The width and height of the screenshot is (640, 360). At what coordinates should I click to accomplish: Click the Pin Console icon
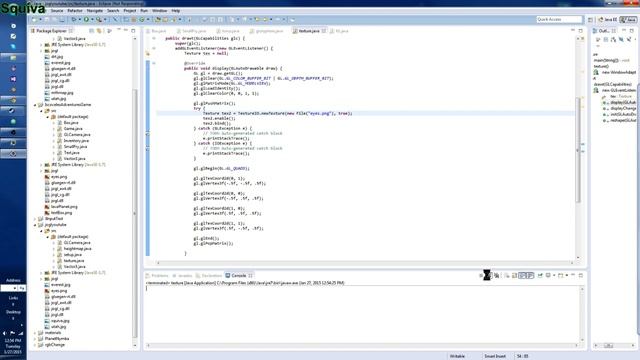pos(540,276)
